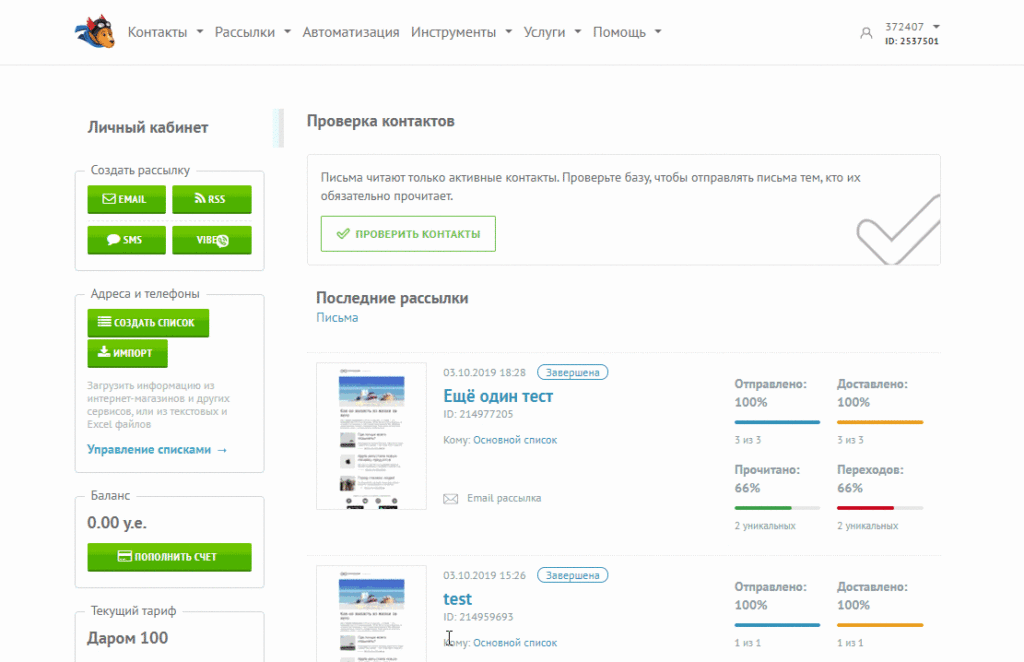Click the Создать список button
The height and width of the screenshot is (662, 1024).
click(148, 323)
